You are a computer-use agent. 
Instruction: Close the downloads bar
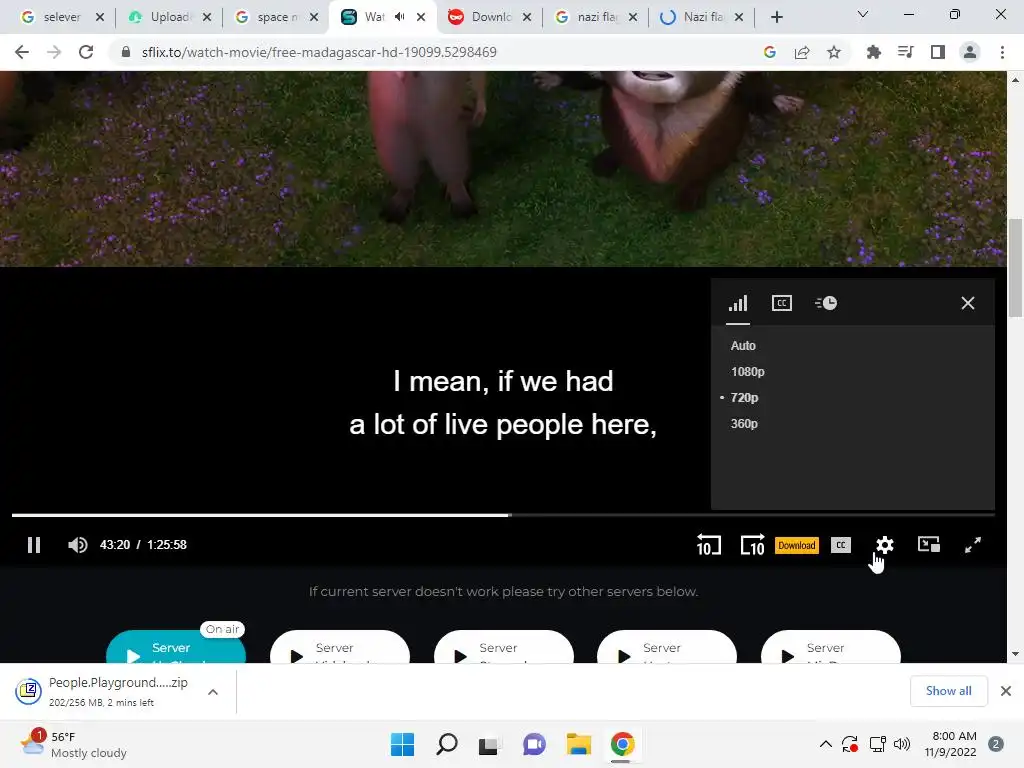pyautogui.click(x=1006, y=691)
